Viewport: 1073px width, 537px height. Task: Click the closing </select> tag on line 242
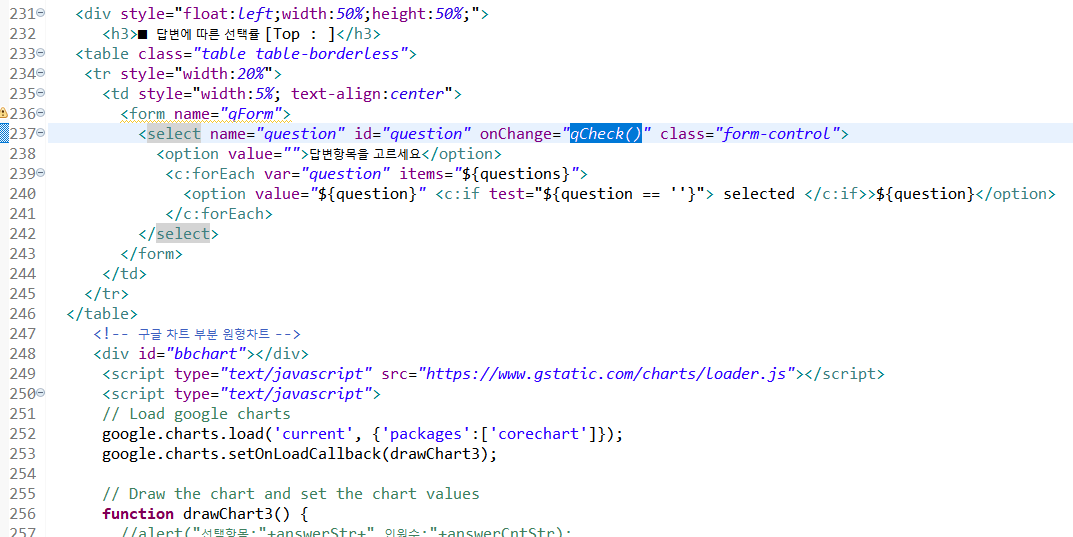[x=179, y=234]
